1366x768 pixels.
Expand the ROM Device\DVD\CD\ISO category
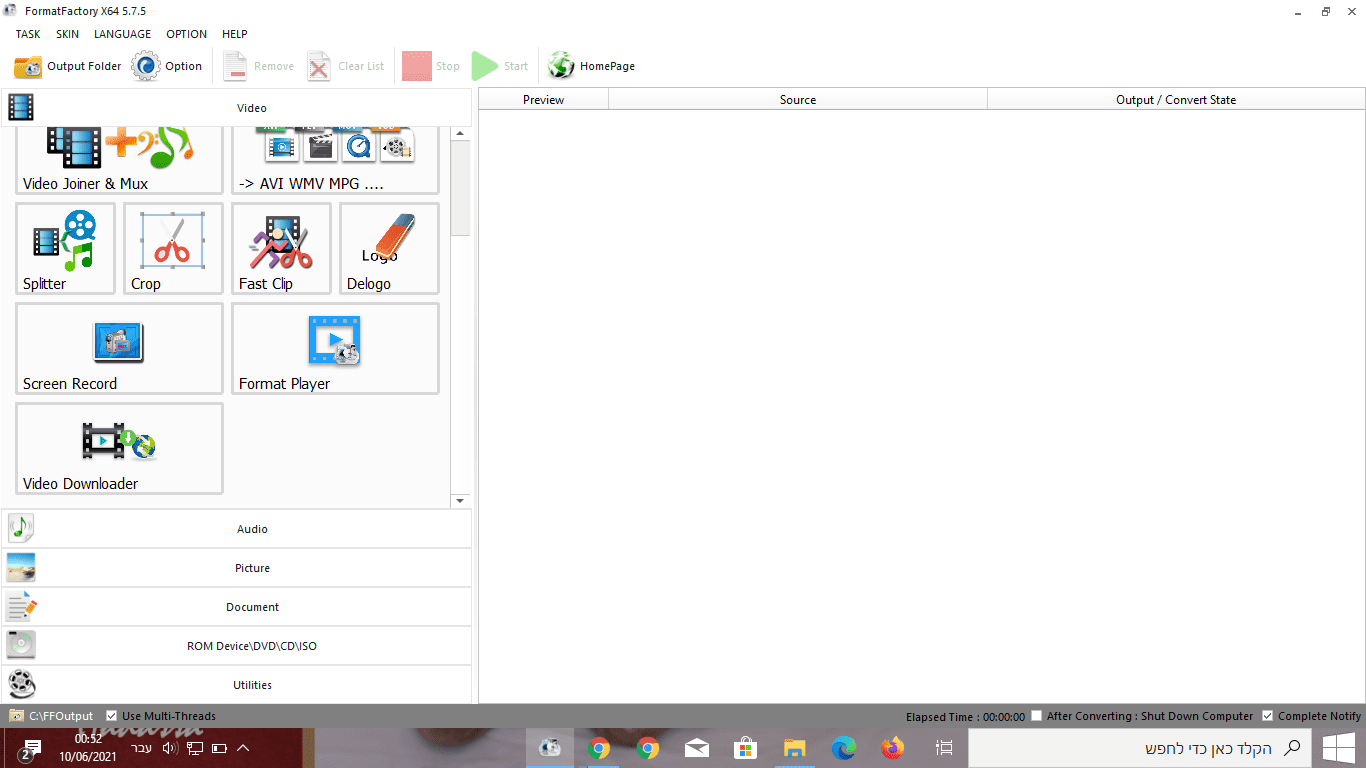(236, 646)
